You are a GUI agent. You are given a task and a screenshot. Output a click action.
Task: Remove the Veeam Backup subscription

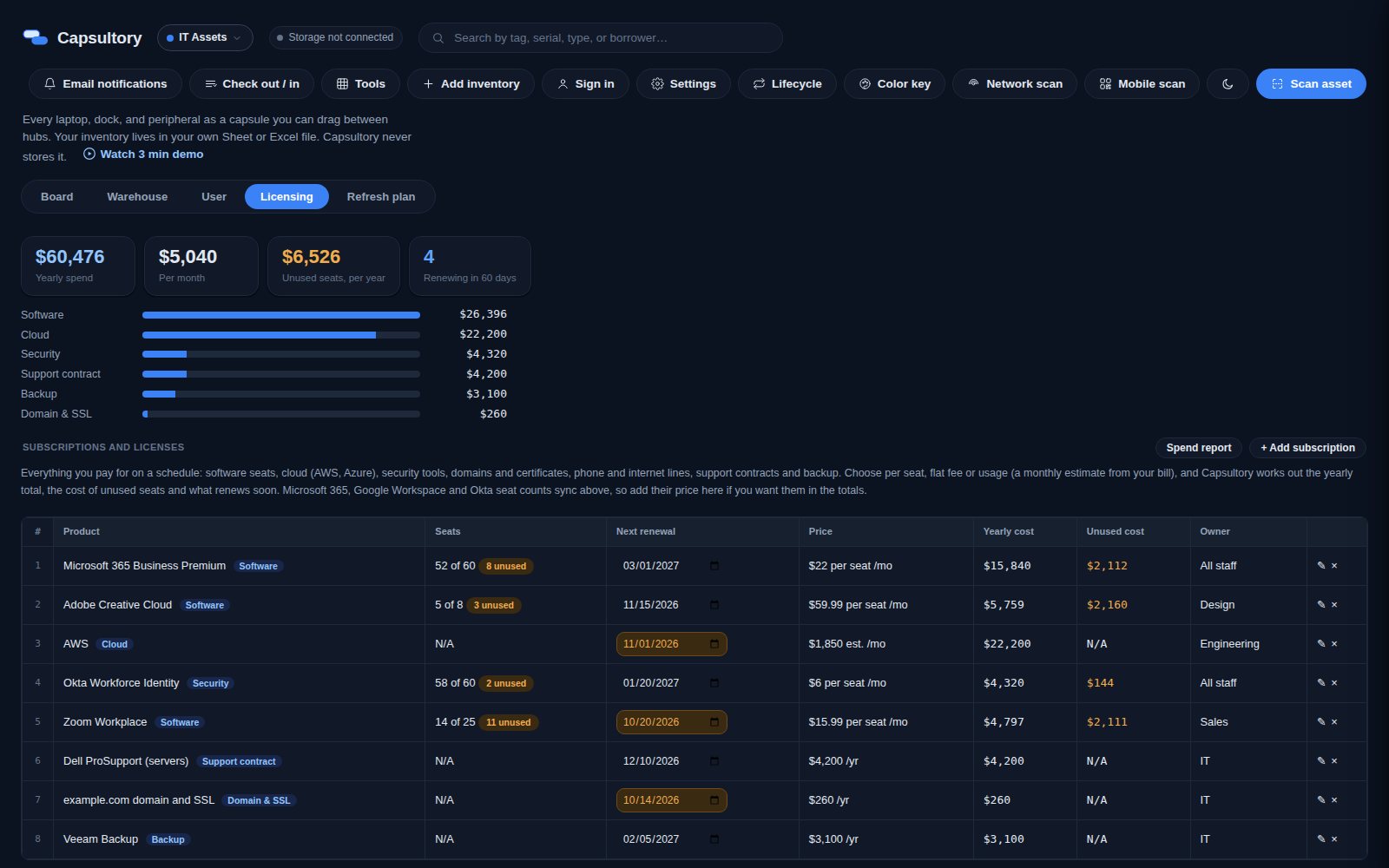click(1334, 839)
